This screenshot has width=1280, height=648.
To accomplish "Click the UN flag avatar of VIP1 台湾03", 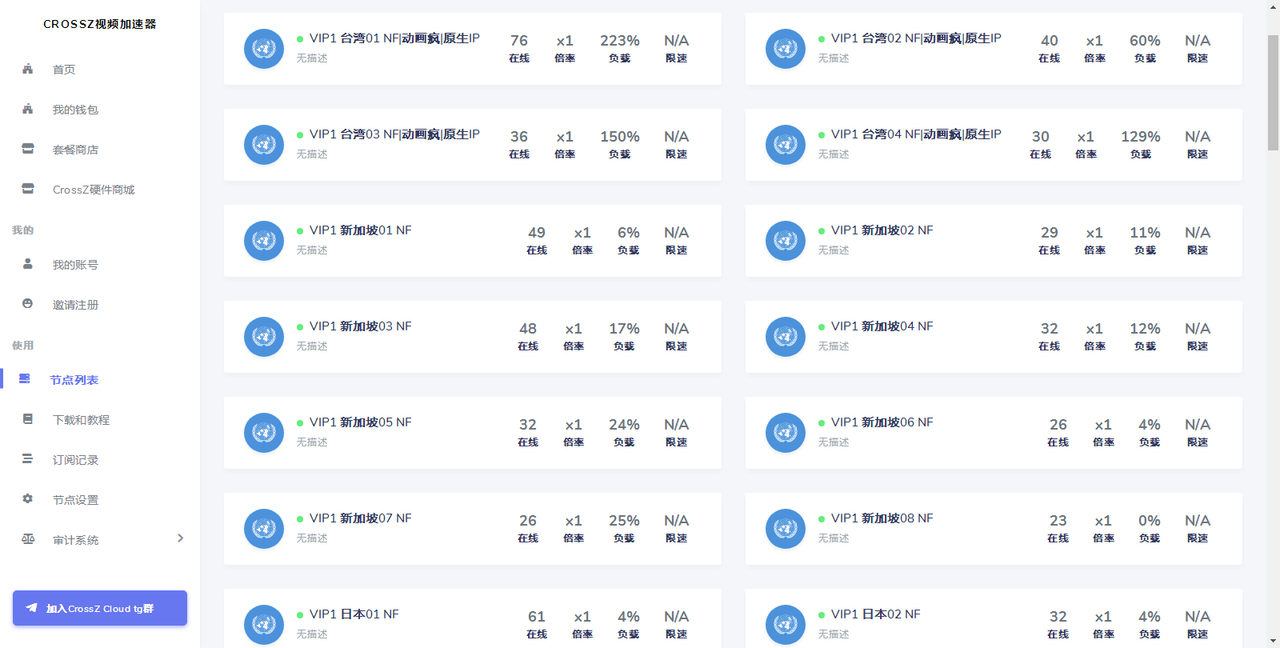I will pyautogui.click(x=264, y=145).
